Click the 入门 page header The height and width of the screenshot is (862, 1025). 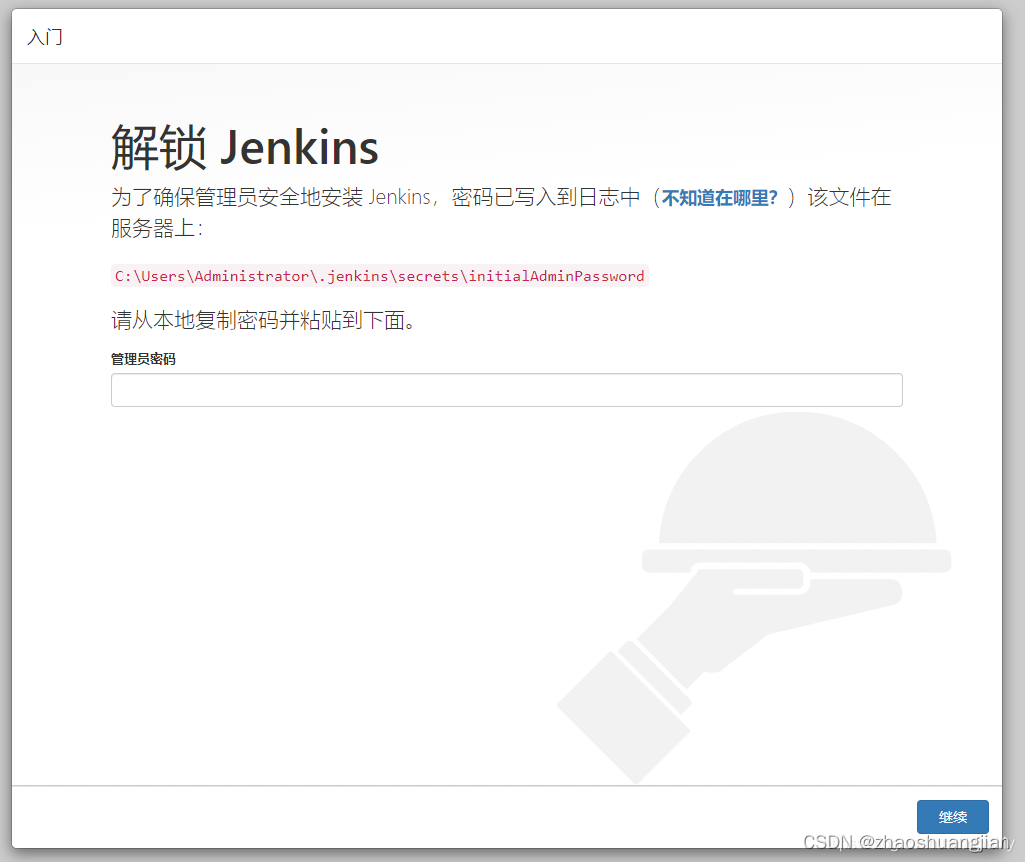pos(44,37)
